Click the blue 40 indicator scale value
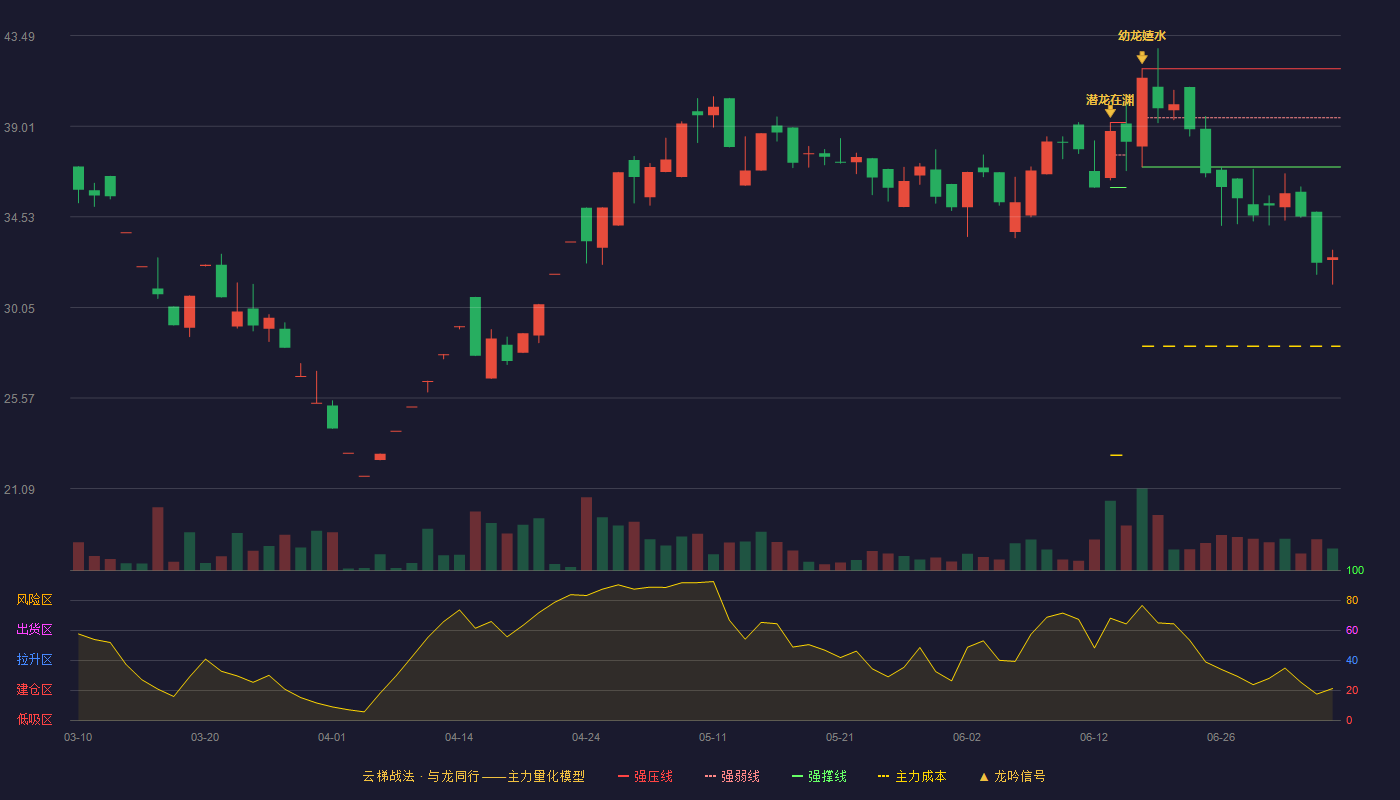 [1352, 660]
